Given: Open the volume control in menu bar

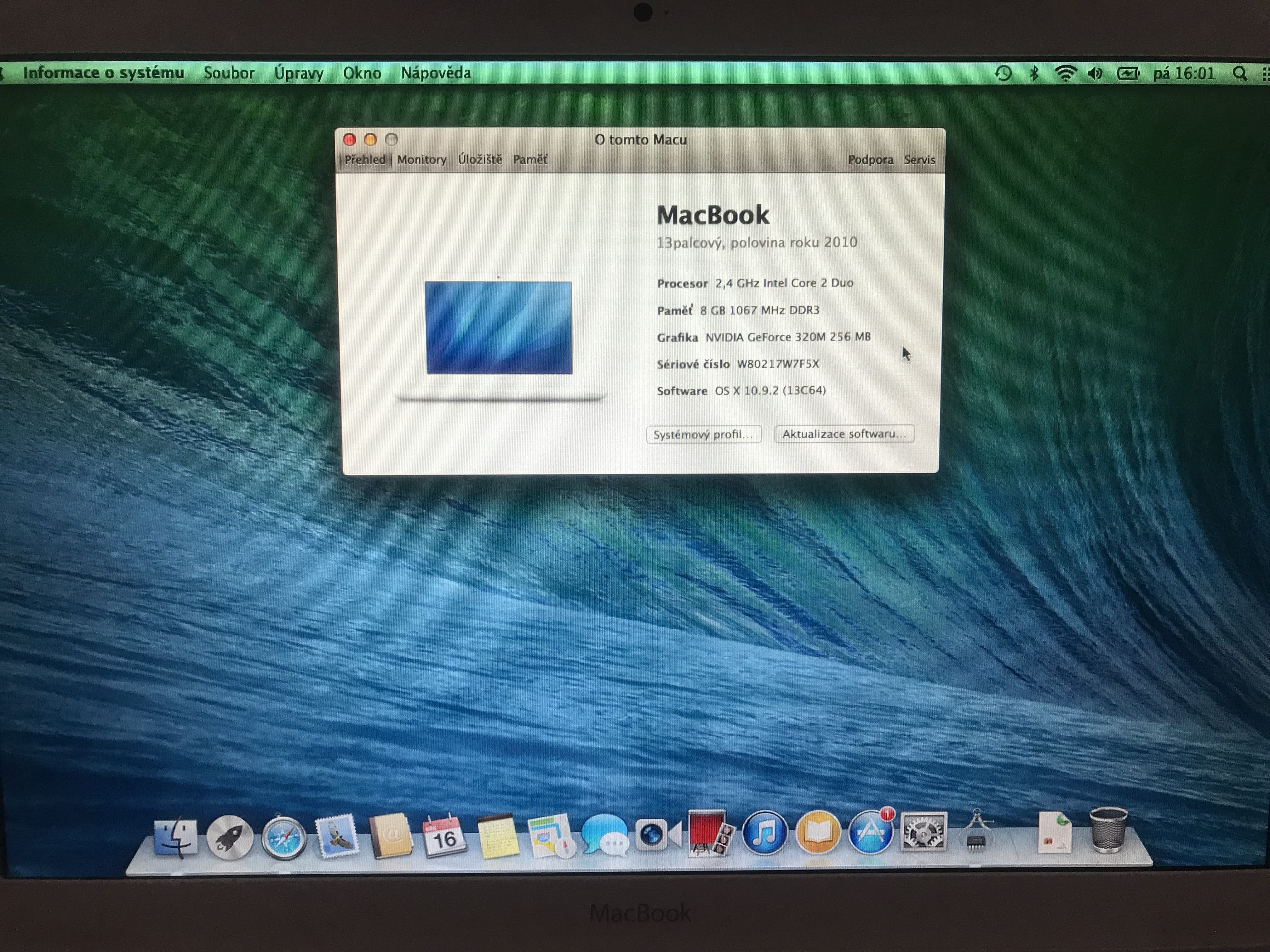Looking at the screenshot, I should (1095, 73).
